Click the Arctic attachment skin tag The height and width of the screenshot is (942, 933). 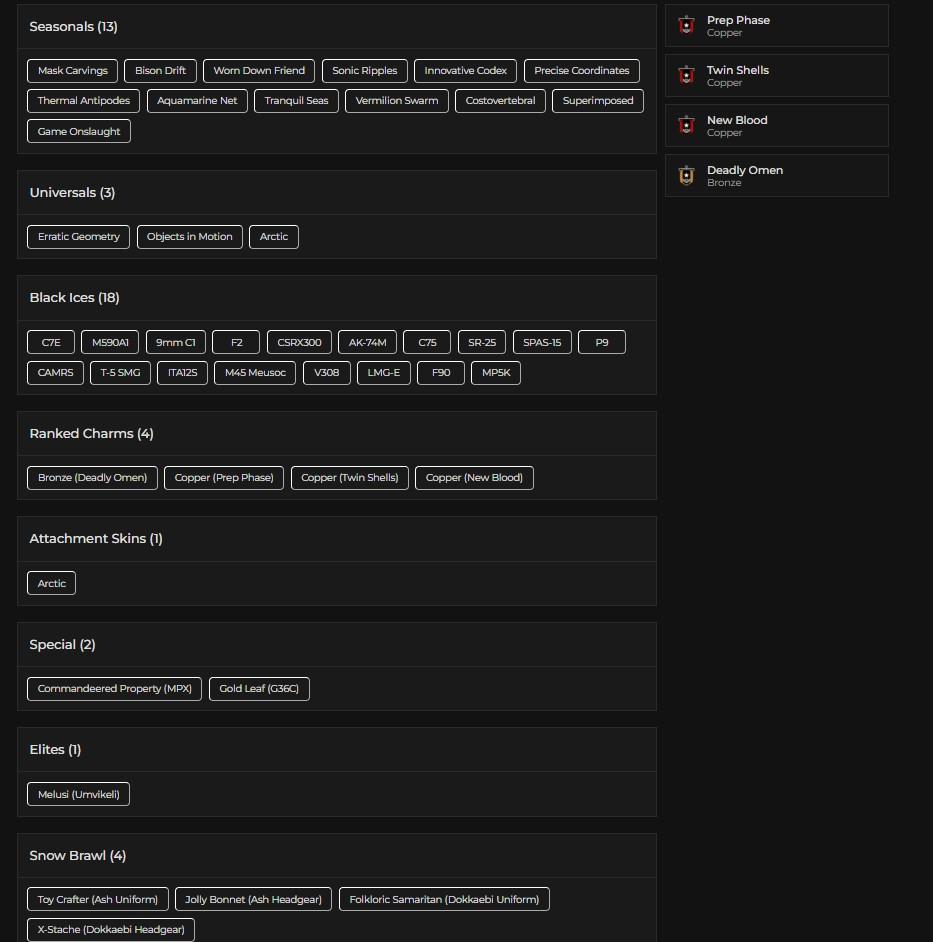click(52, 584)
